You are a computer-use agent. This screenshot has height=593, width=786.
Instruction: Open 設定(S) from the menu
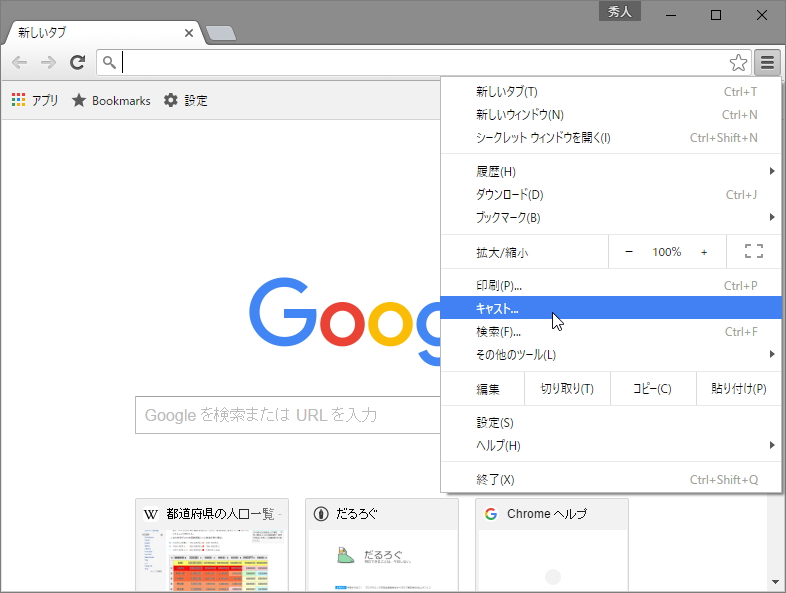coord(611,423)
